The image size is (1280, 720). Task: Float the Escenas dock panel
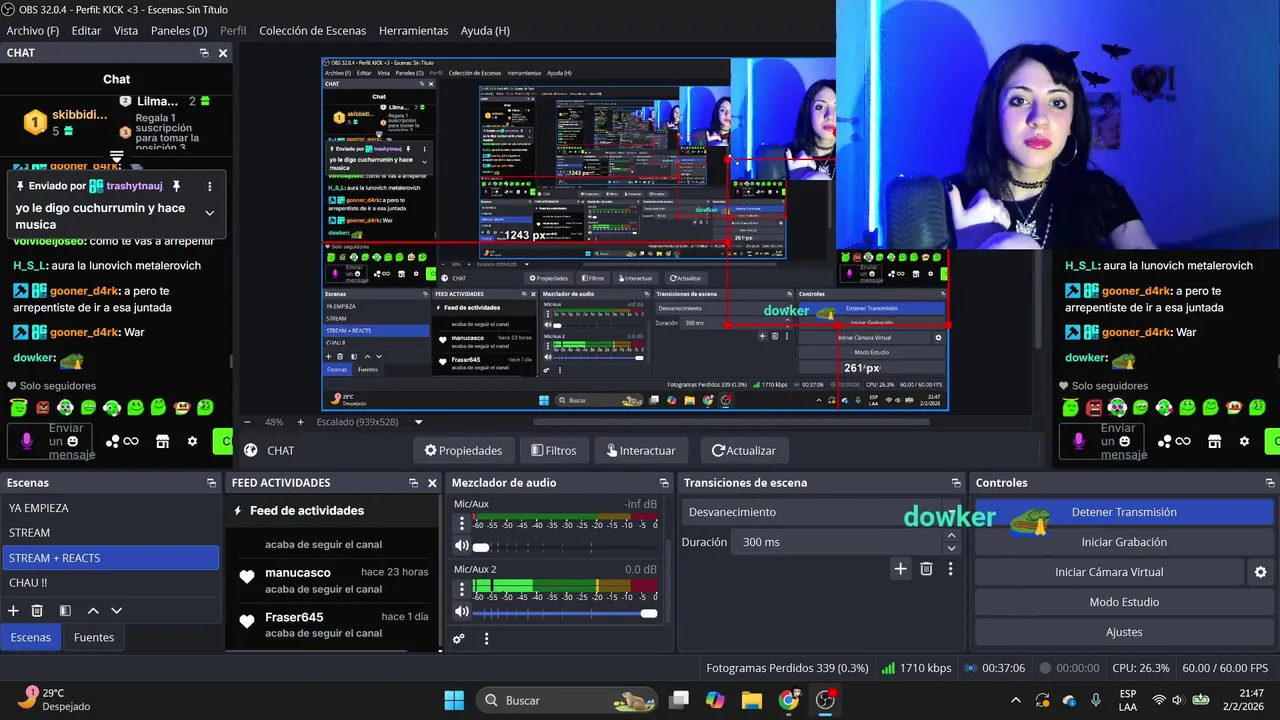(x=211, y=483)
